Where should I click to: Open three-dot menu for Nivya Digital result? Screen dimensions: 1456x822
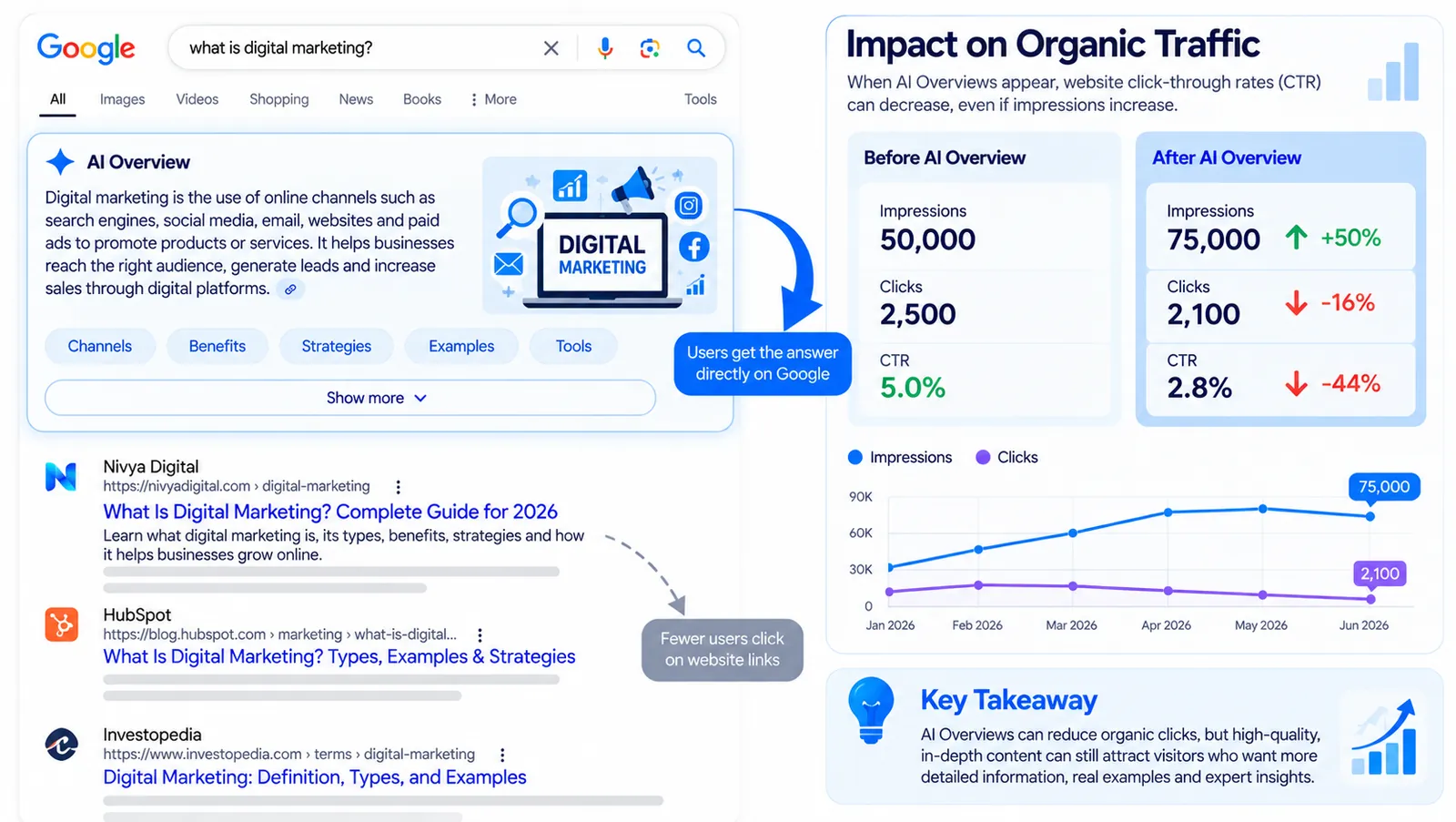398,487
